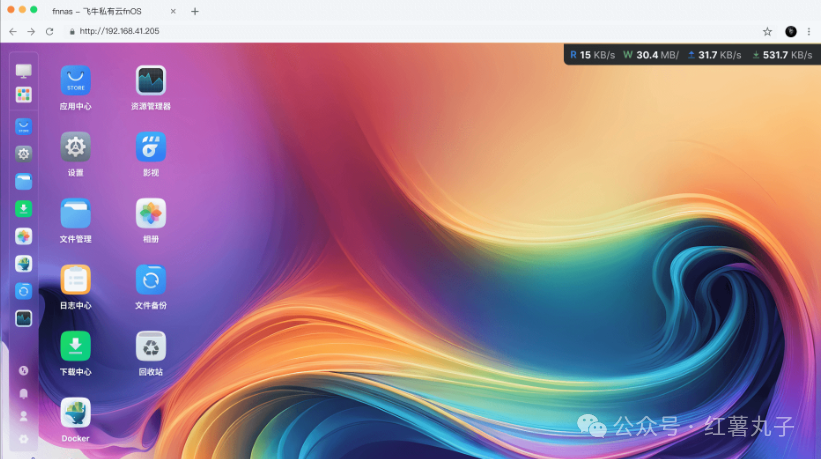The height and width of the screenshot is (459, 821).
Task: Click the resource monitor graph icon in sidebar
Action: (x=24, y=318)
